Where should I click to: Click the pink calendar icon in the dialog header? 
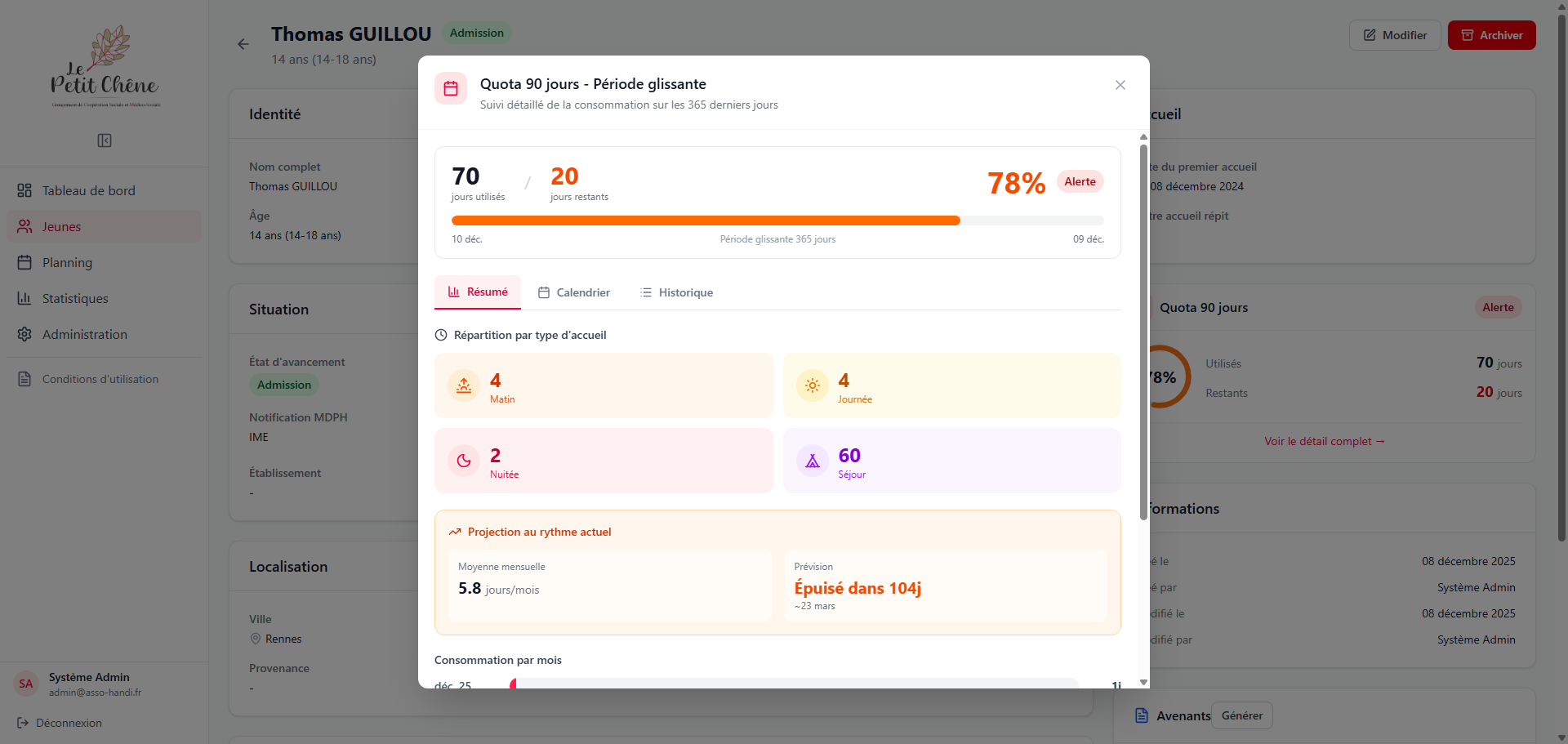pyautogui.click(x=451, y=88)
